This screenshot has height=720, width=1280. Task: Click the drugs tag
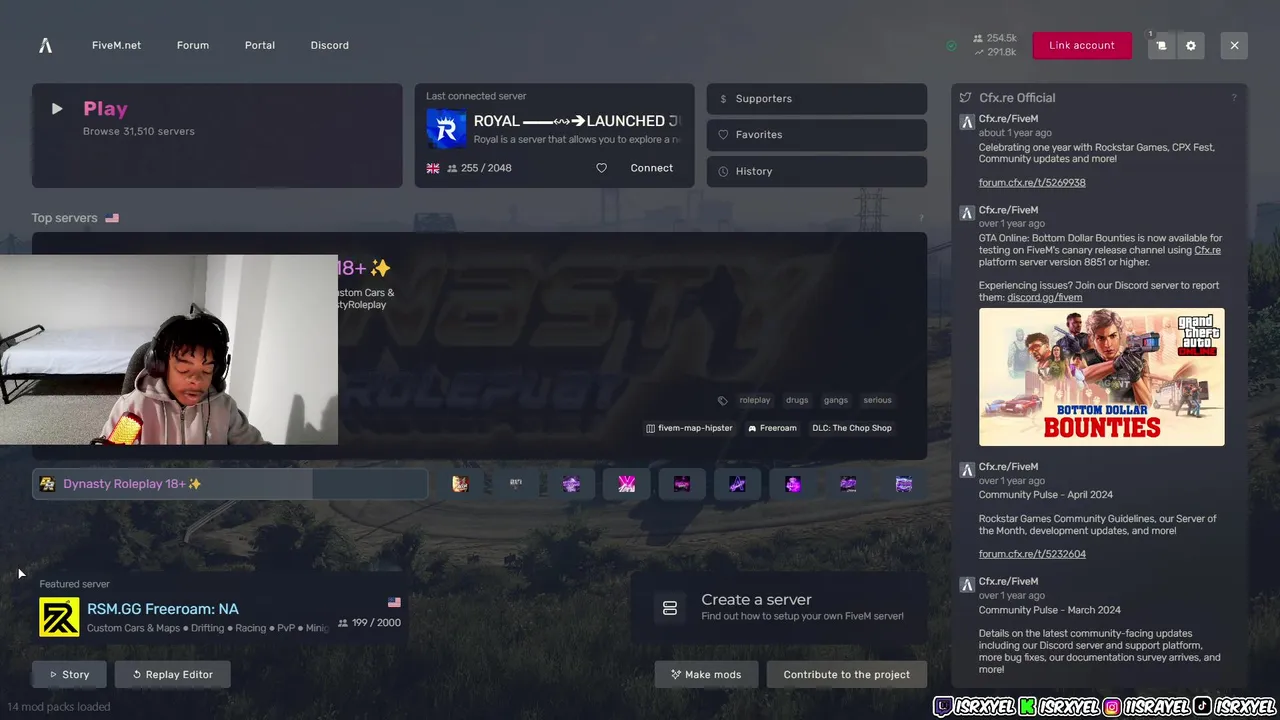pos(797,400)
